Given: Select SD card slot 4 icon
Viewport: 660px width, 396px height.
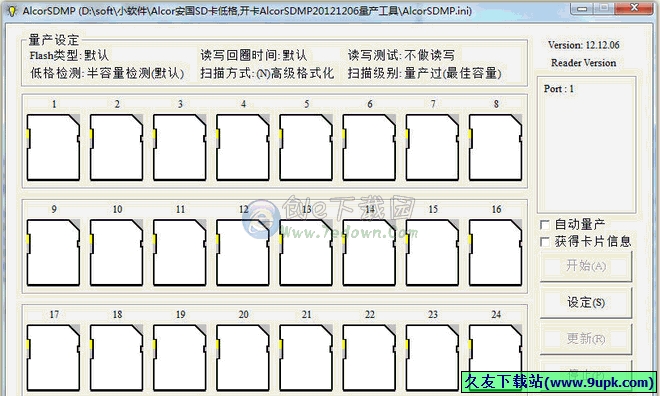Looking at the screenshot, I should coord(242,147).
